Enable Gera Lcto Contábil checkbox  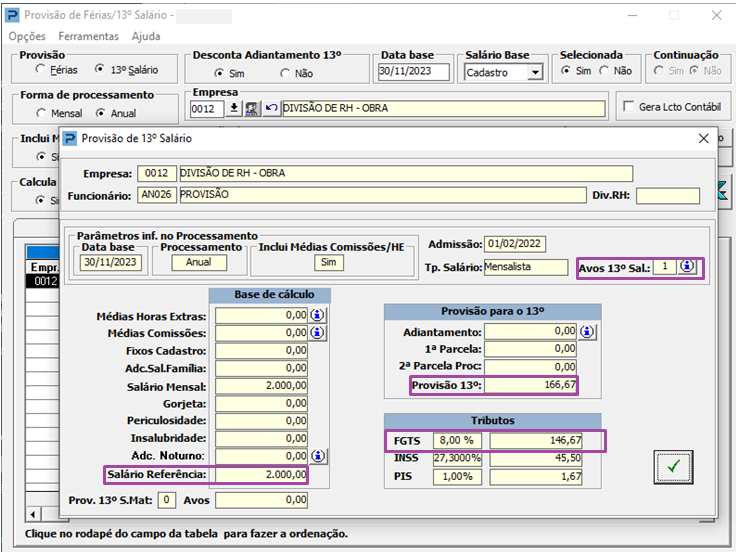[628, 107]
